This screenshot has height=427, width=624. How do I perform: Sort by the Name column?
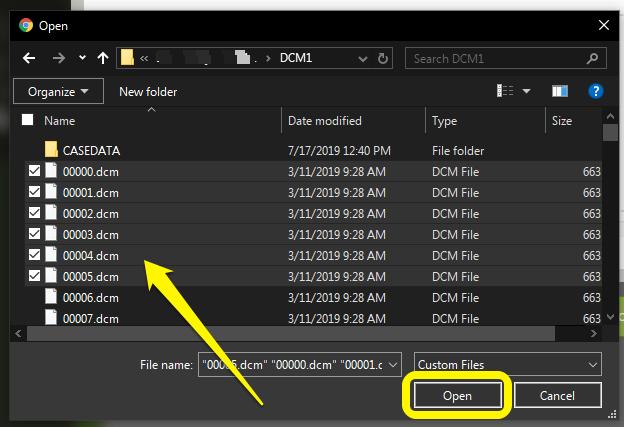click(x=59, y=121)
